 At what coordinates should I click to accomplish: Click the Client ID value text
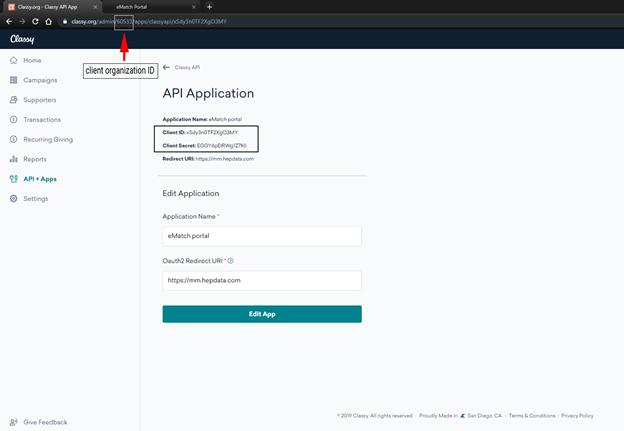[212, 133]
